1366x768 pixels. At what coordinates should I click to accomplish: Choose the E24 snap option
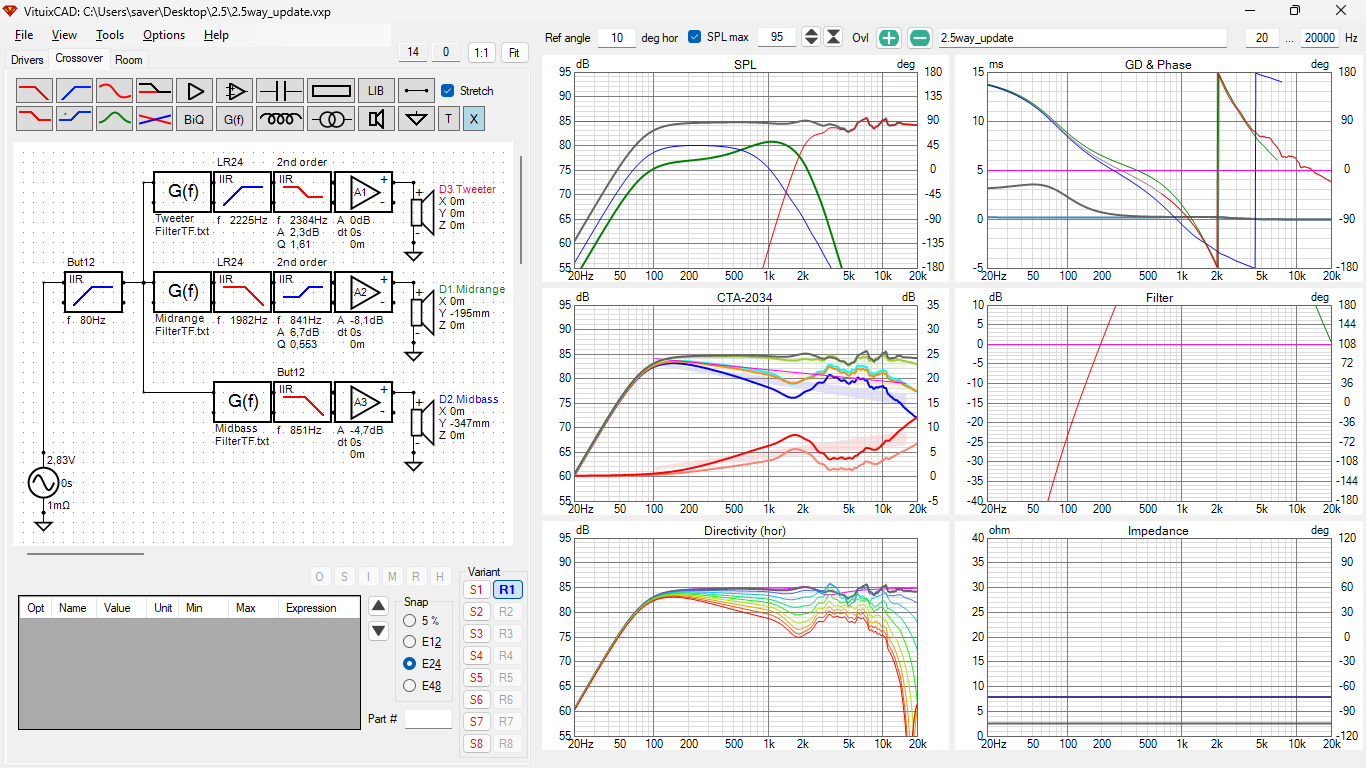[x=409, y=664]
